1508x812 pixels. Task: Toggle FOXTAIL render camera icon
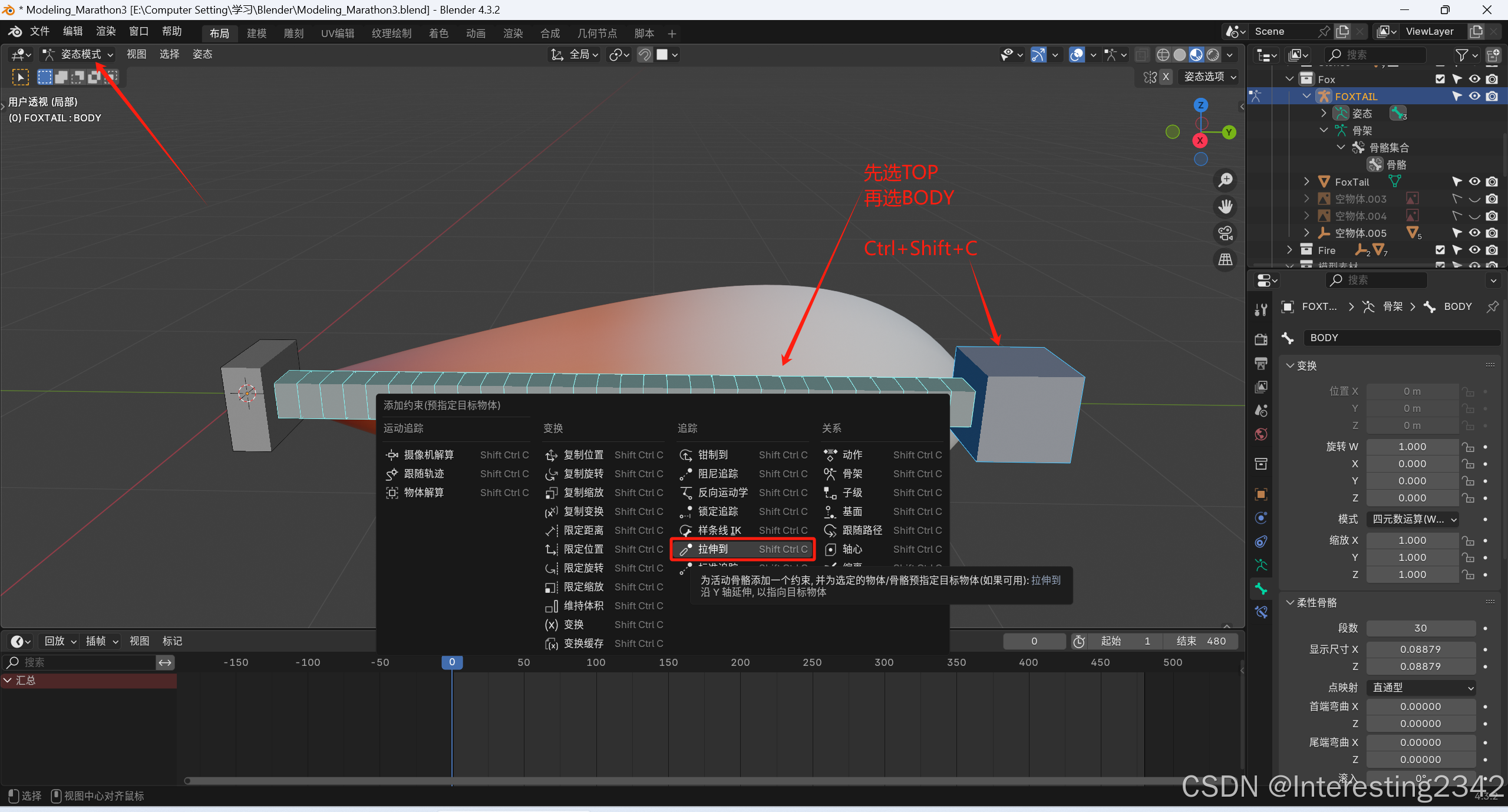[1492, 96]
